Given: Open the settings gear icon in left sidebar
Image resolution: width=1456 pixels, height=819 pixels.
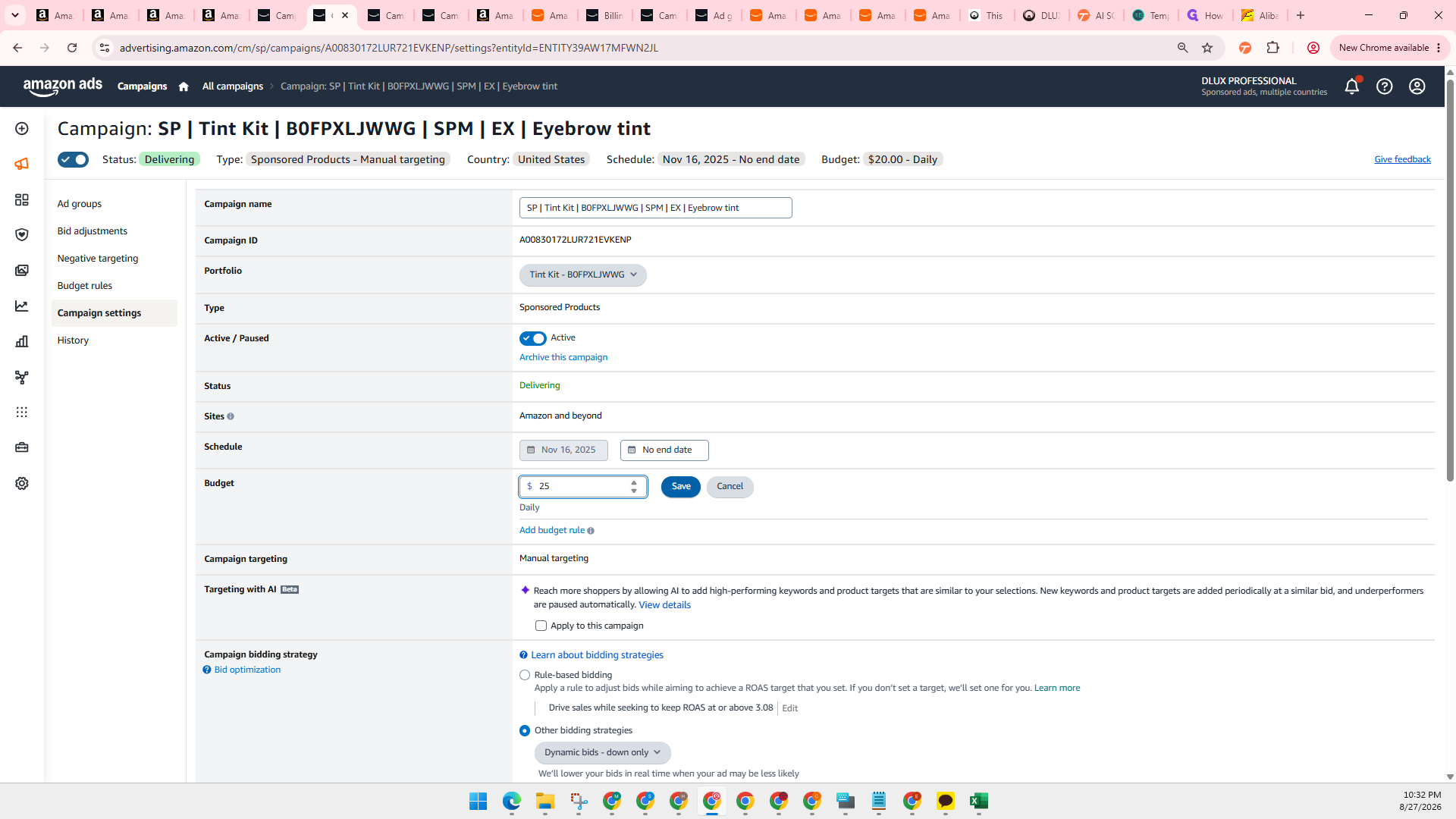Looking at the screenshot, I should click(x=22, y=483).
